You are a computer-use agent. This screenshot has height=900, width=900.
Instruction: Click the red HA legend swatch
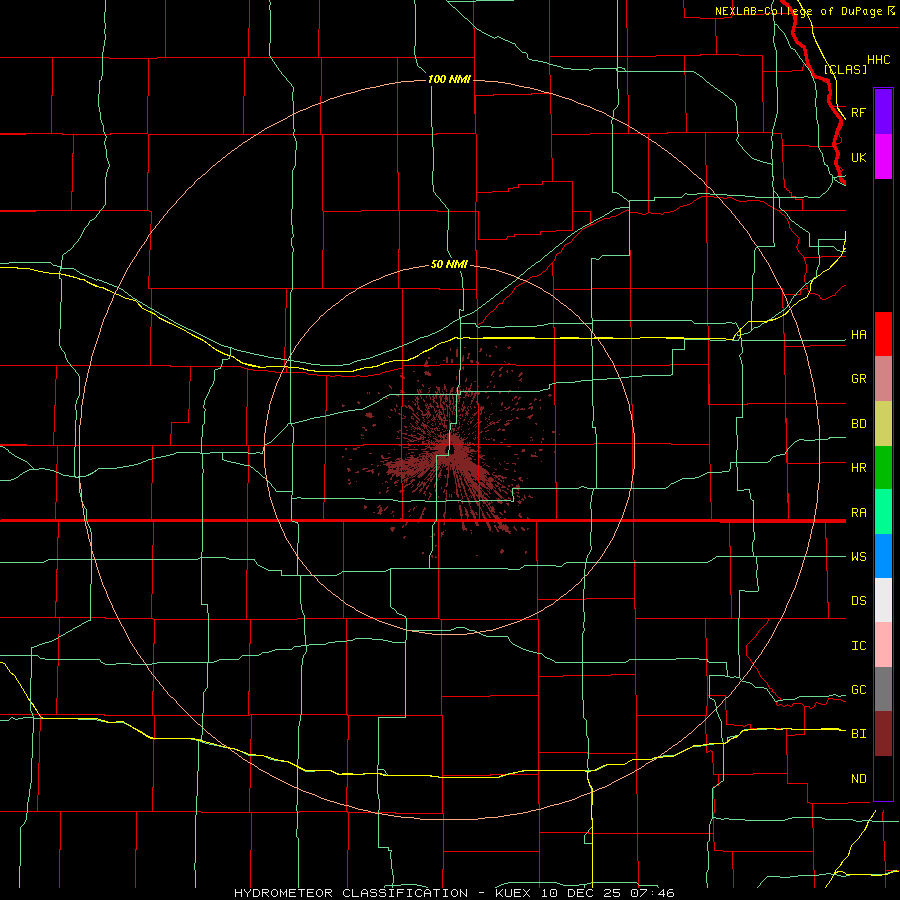pyautogui.click(x=883, y=334)
